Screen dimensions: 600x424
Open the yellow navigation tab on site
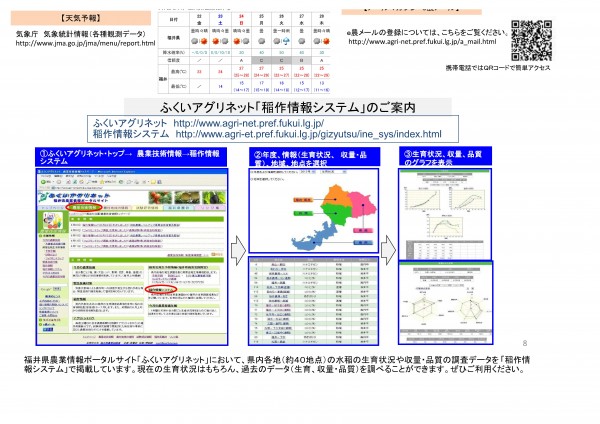[148, 207]
